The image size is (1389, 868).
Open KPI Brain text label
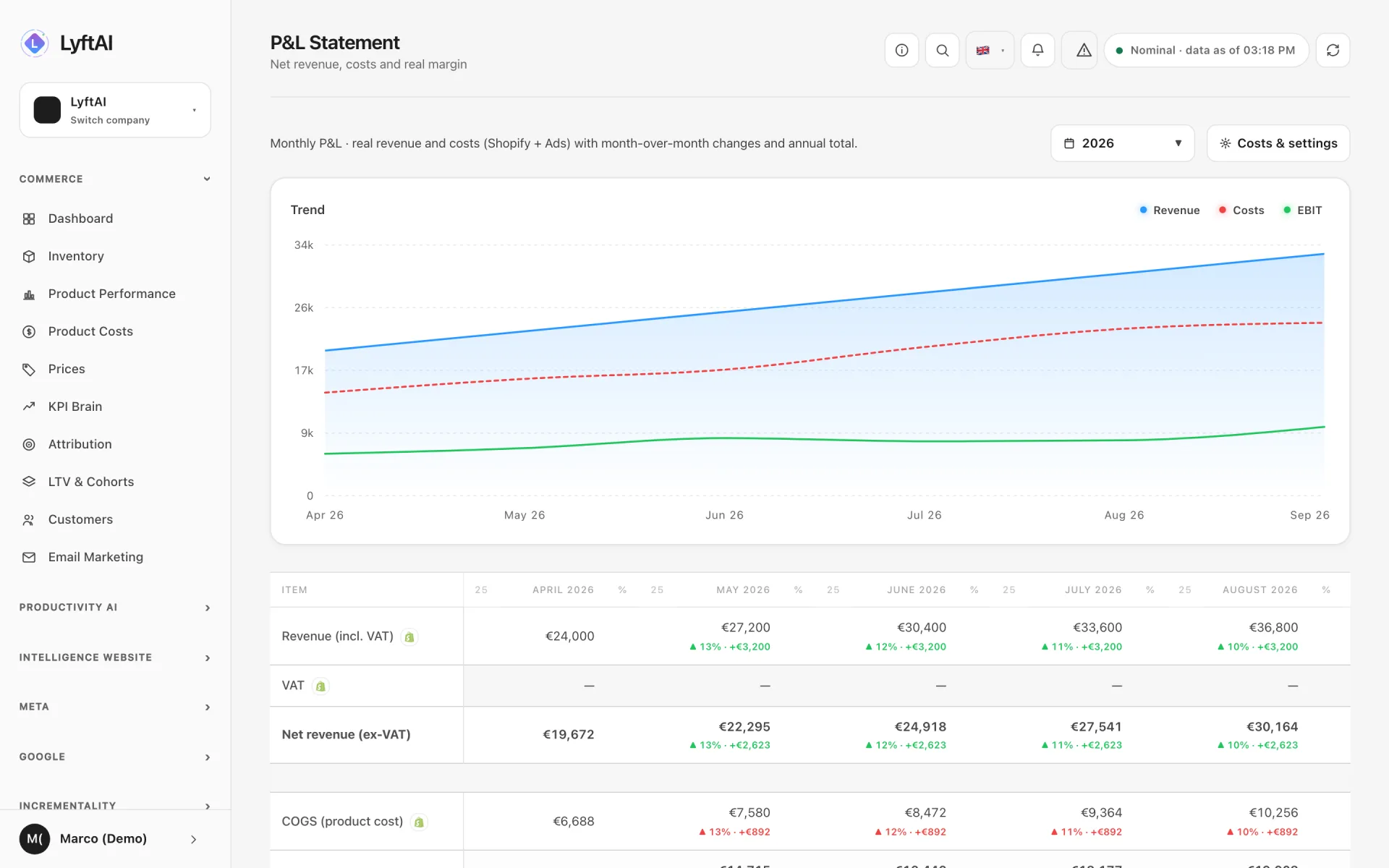point(75,407)
